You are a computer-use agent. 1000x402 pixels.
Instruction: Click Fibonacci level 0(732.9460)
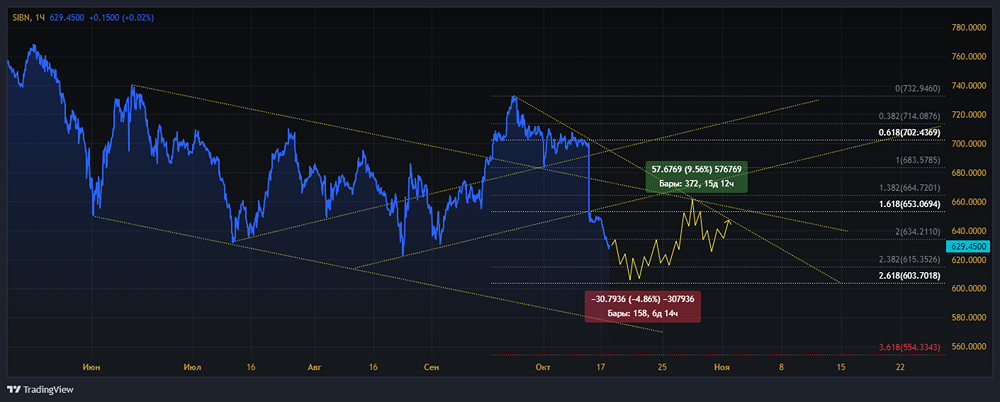[x=918, y=89]
